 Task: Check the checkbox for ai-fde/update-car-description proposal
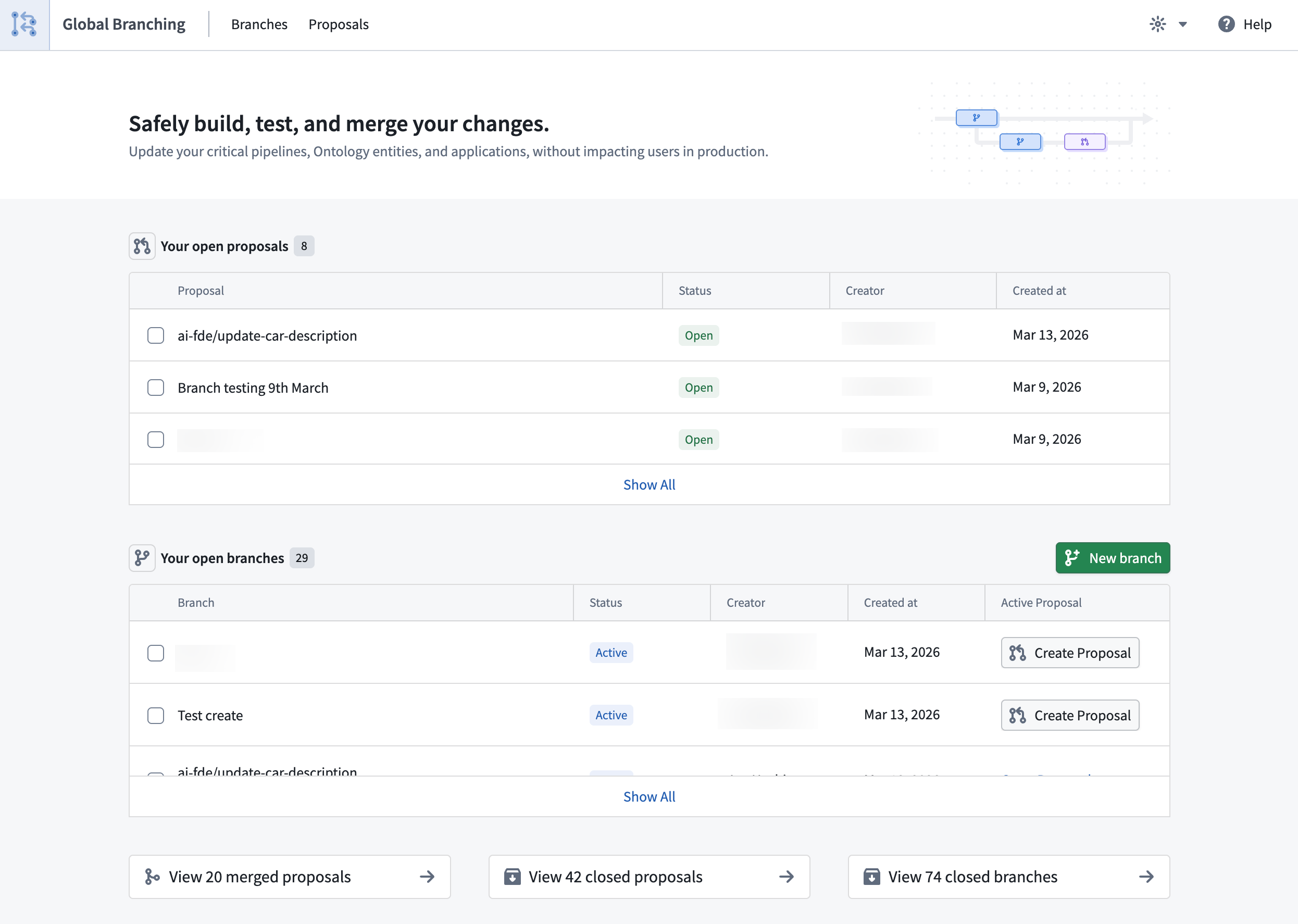[155, 335]
